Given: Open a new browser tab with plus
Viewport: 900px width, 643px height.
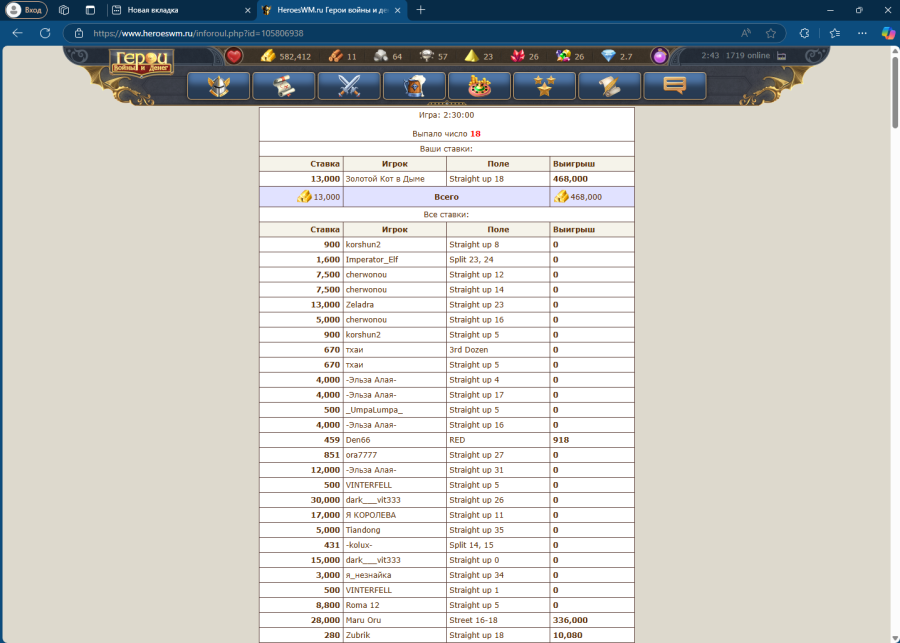Looking at the screenshot, I should coord(421,10).
